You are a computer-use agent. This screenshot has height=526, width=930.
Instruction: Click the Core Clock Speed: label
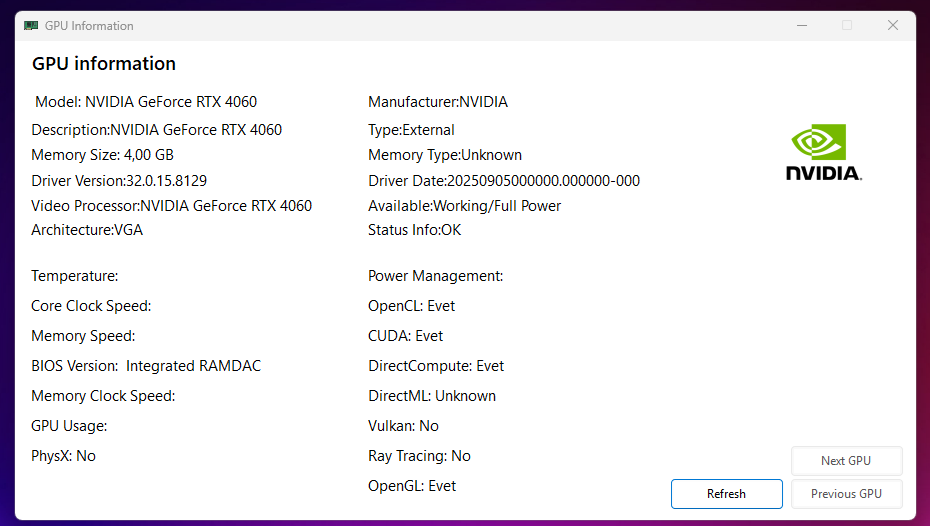pos(91,306)
